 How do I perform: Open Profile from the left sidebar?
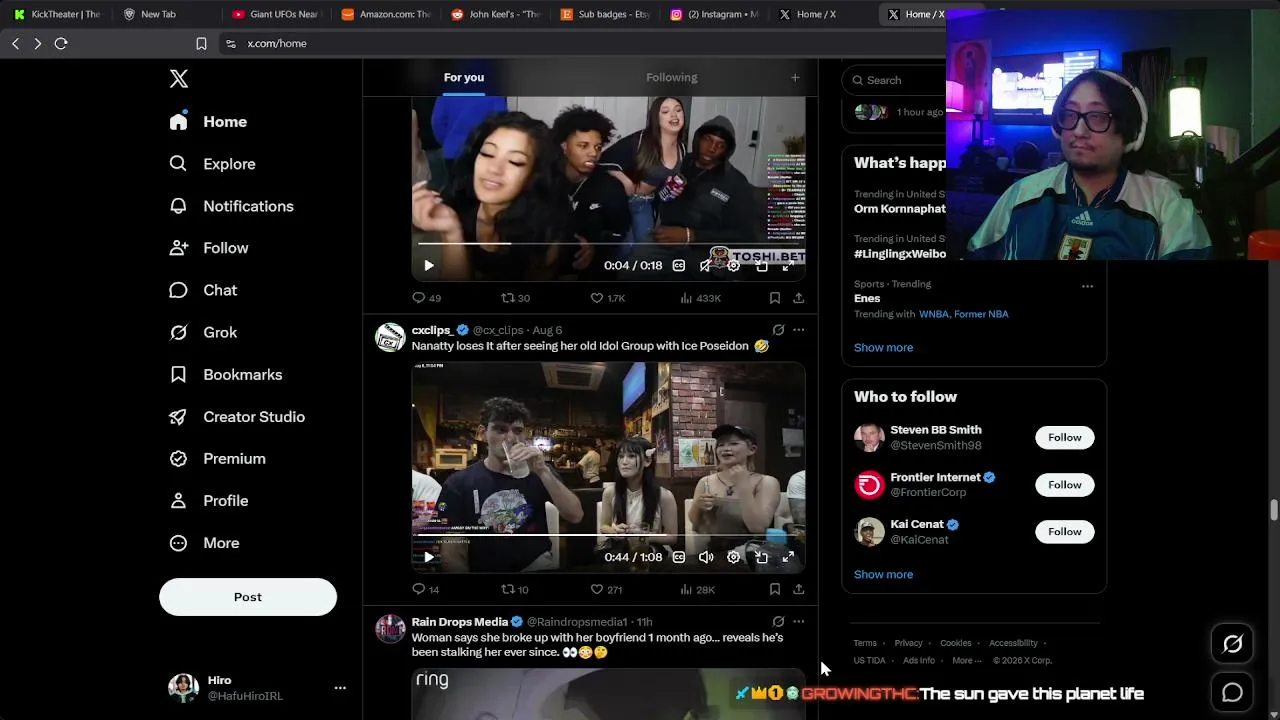[208, 500]
